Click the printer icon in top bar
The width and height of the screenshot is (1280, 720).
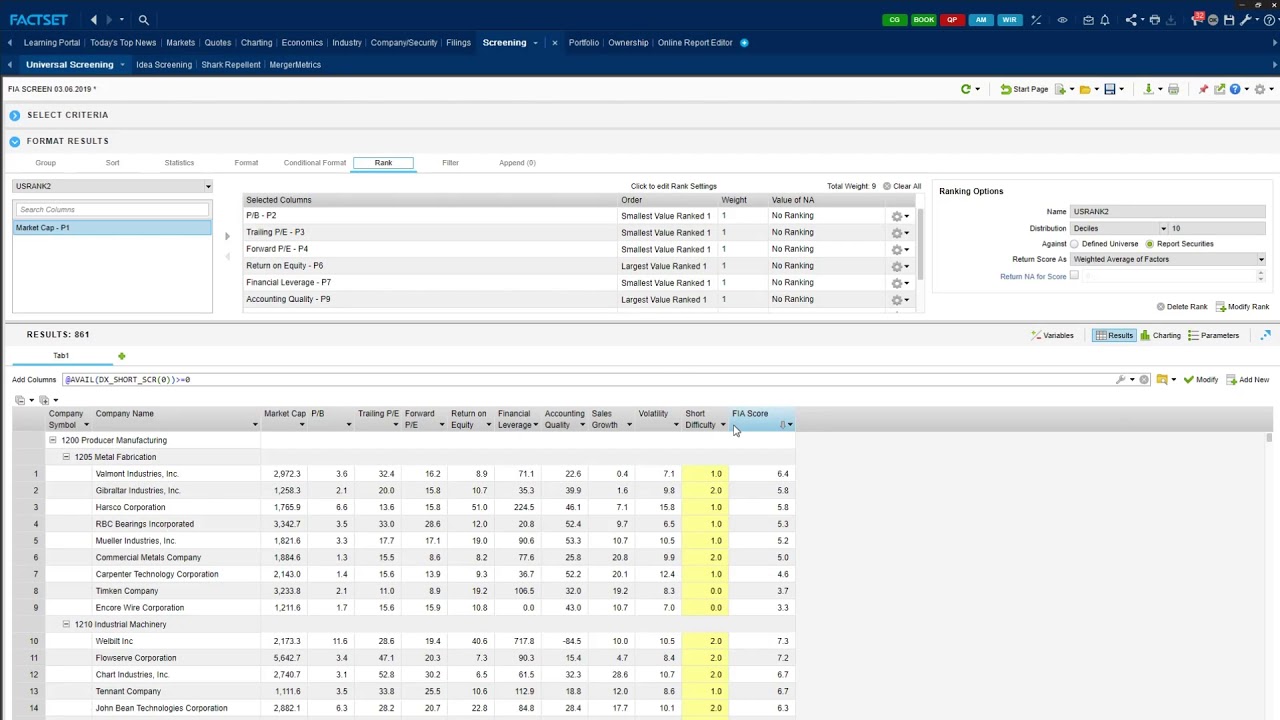1155,20
